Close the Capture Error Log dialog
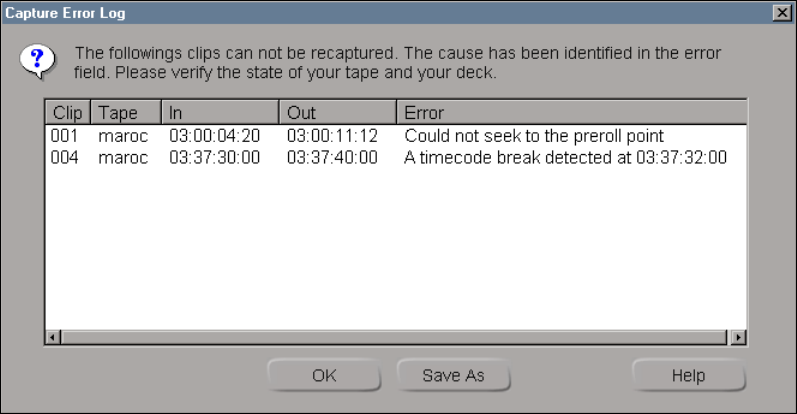Viewport: 797px width, 414px height. tap(781, 13)
